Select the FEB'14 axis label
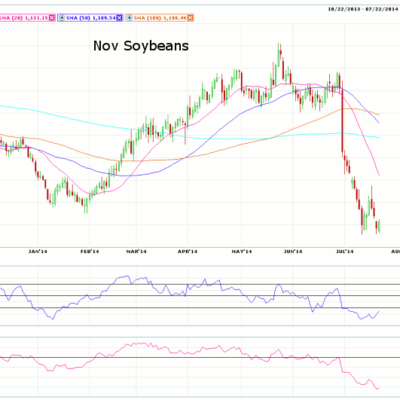This screenshot has width=400, height=400. [90, 251]
